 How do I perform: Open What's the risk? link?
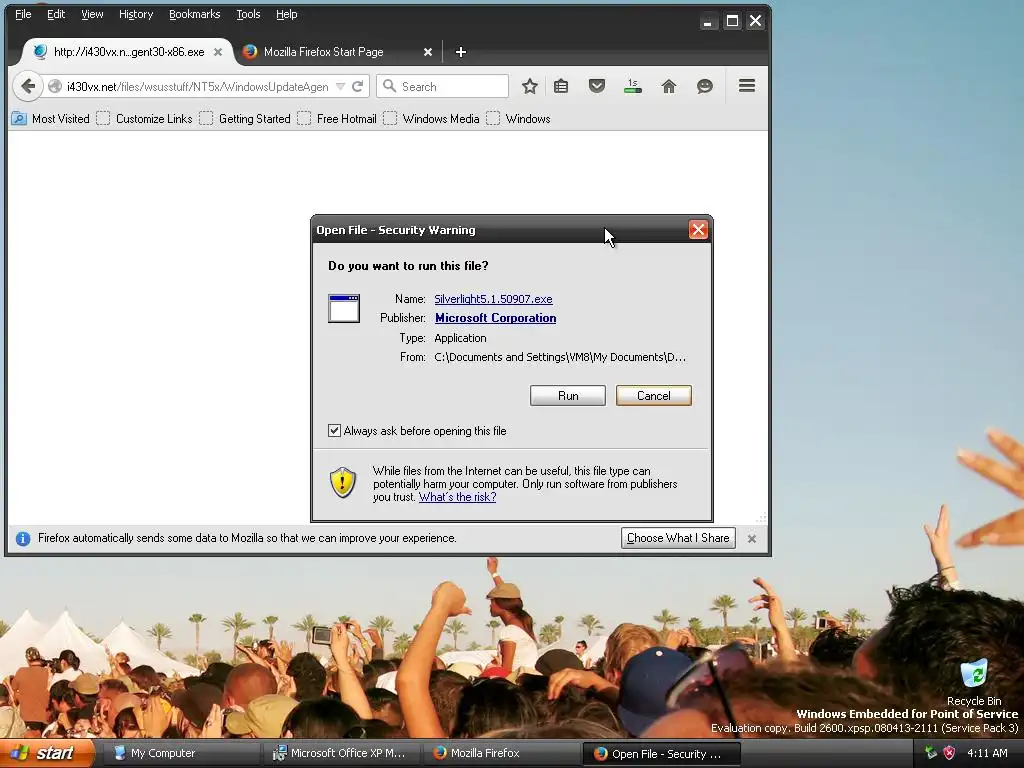click(457, 497)
